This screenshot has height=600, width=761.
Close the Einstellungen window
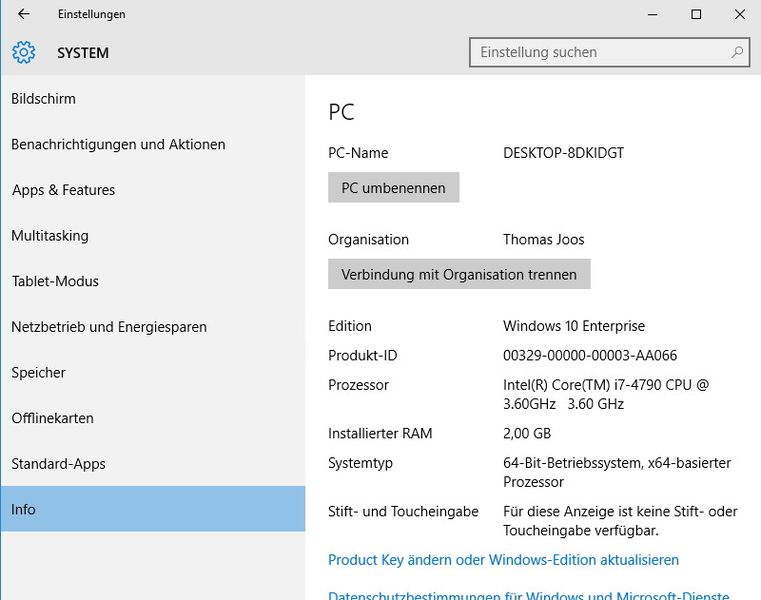pyautogui.click(x=739, y=14)
